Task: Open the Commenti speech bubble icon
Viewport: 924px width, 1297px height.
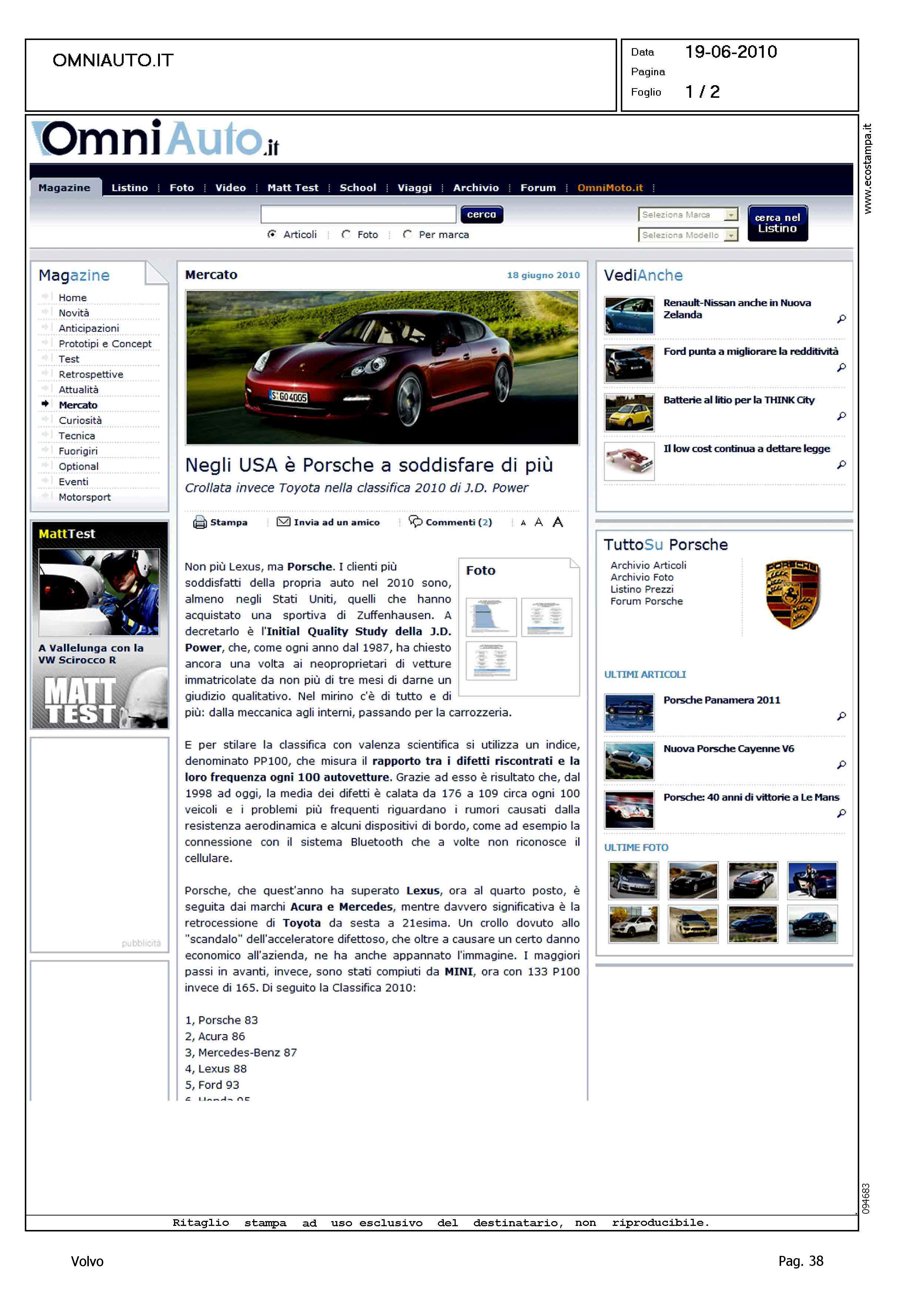Action: 415,521
